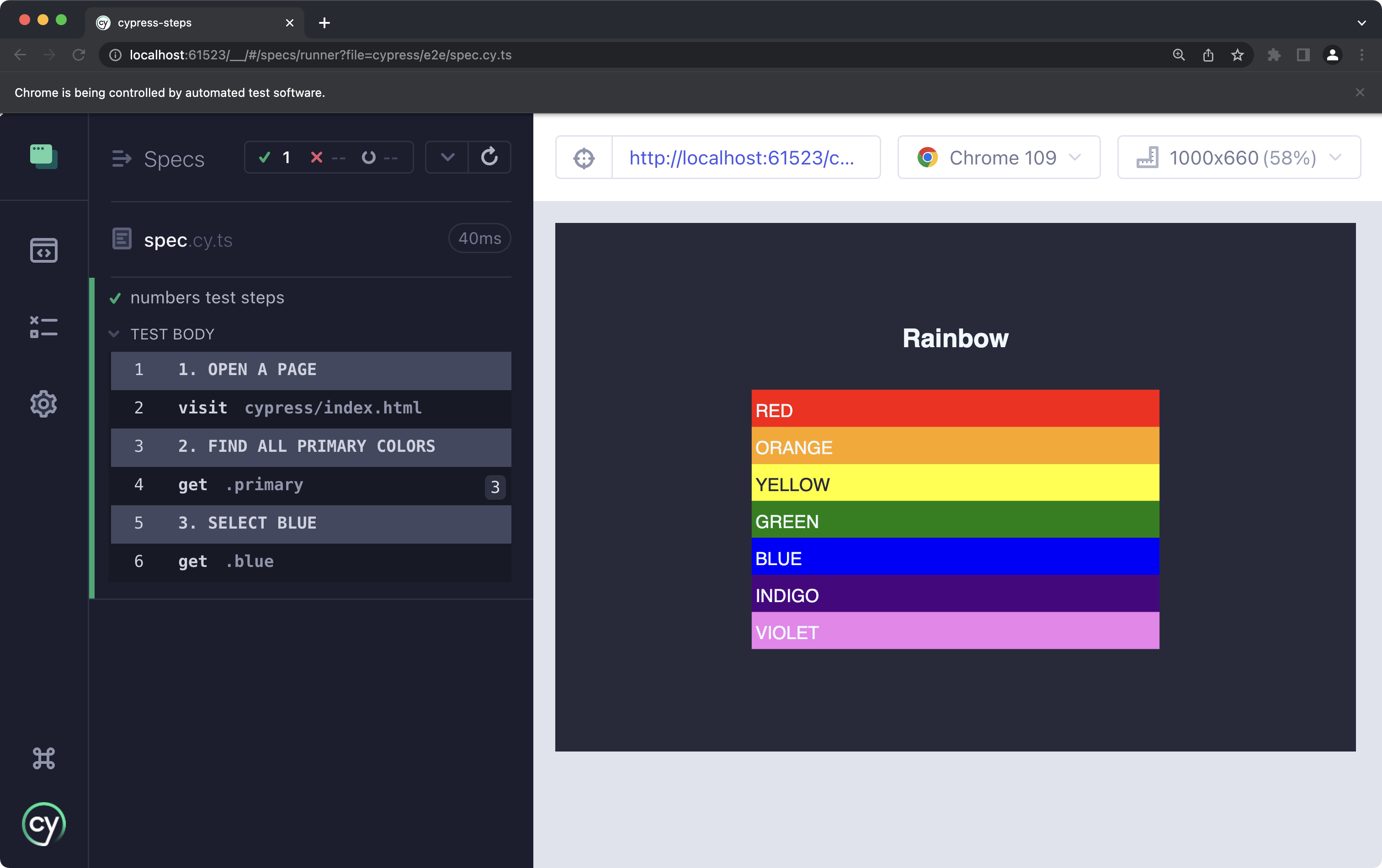Click the localhost URL in preview bar
1382x868 pixels.
click(742, 158)
